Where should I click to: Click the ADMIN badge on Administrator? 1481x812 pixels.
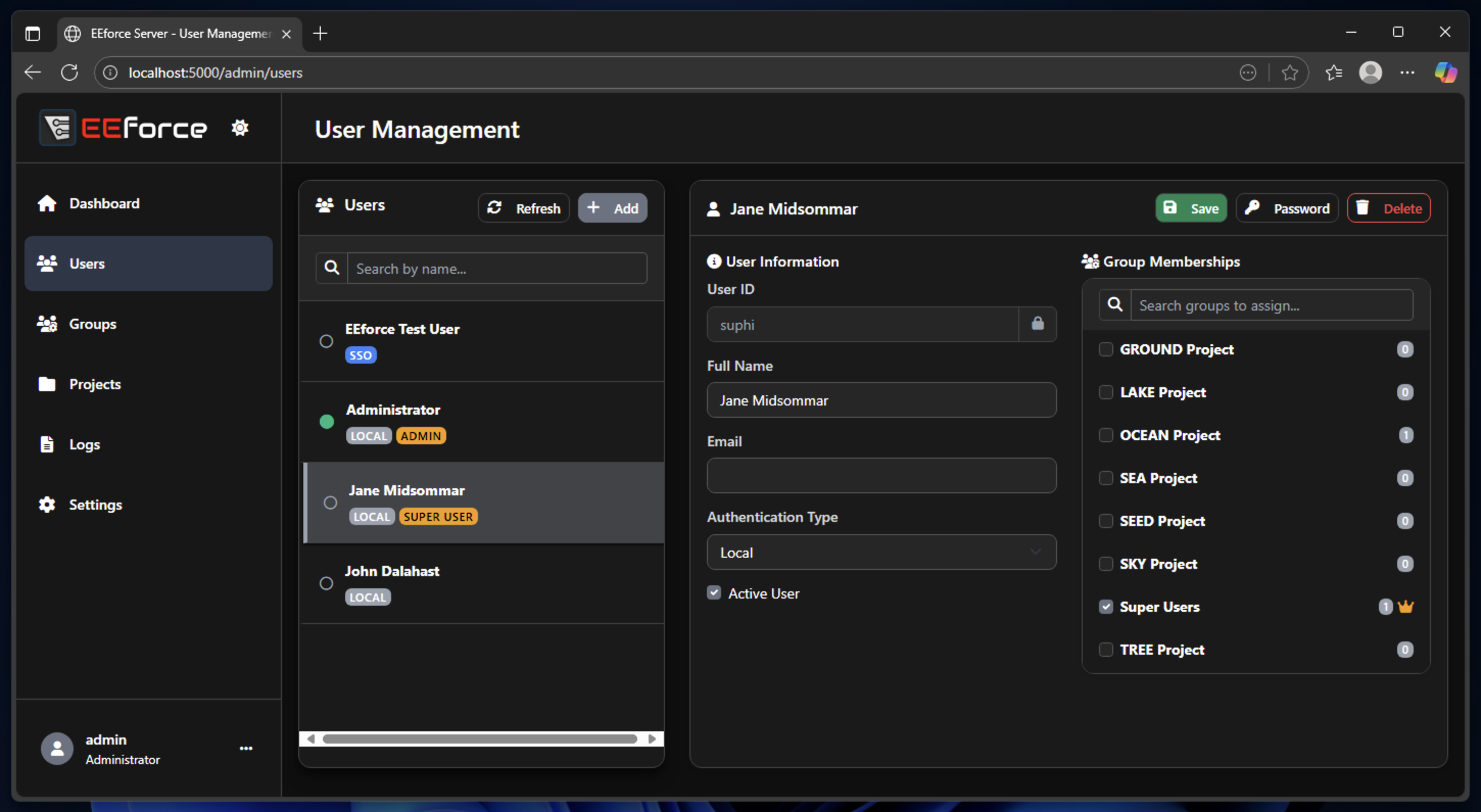pyautogui.click(x=421, y=436)
